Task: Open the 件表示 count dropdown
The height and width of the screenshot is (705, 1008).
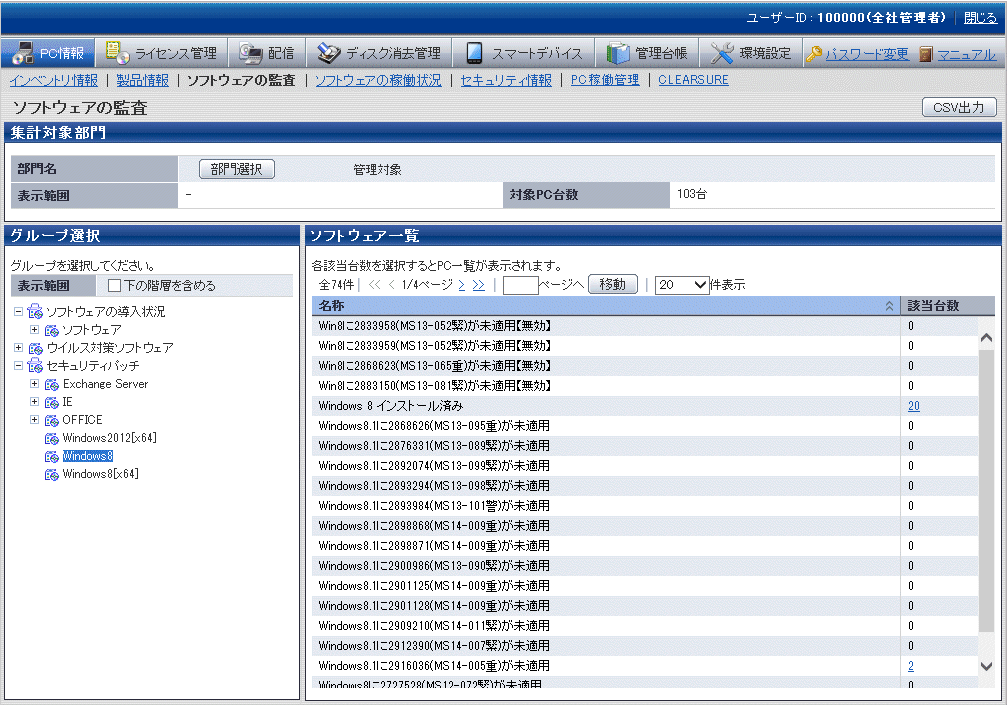Action: [682, 285]
